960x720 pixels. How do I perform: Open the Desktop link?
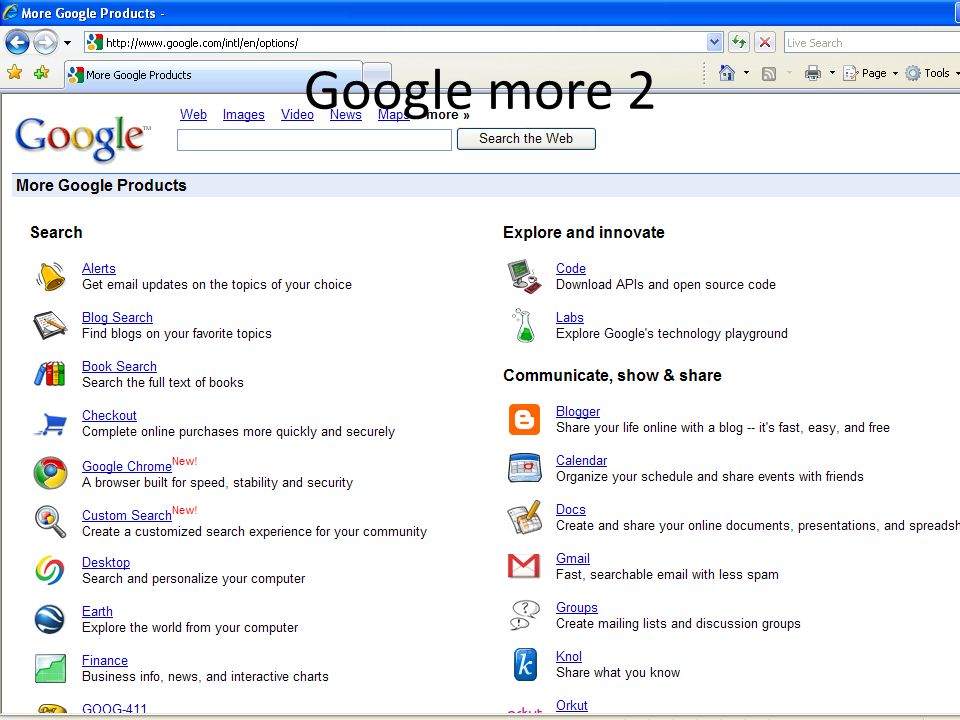[106, 563]
